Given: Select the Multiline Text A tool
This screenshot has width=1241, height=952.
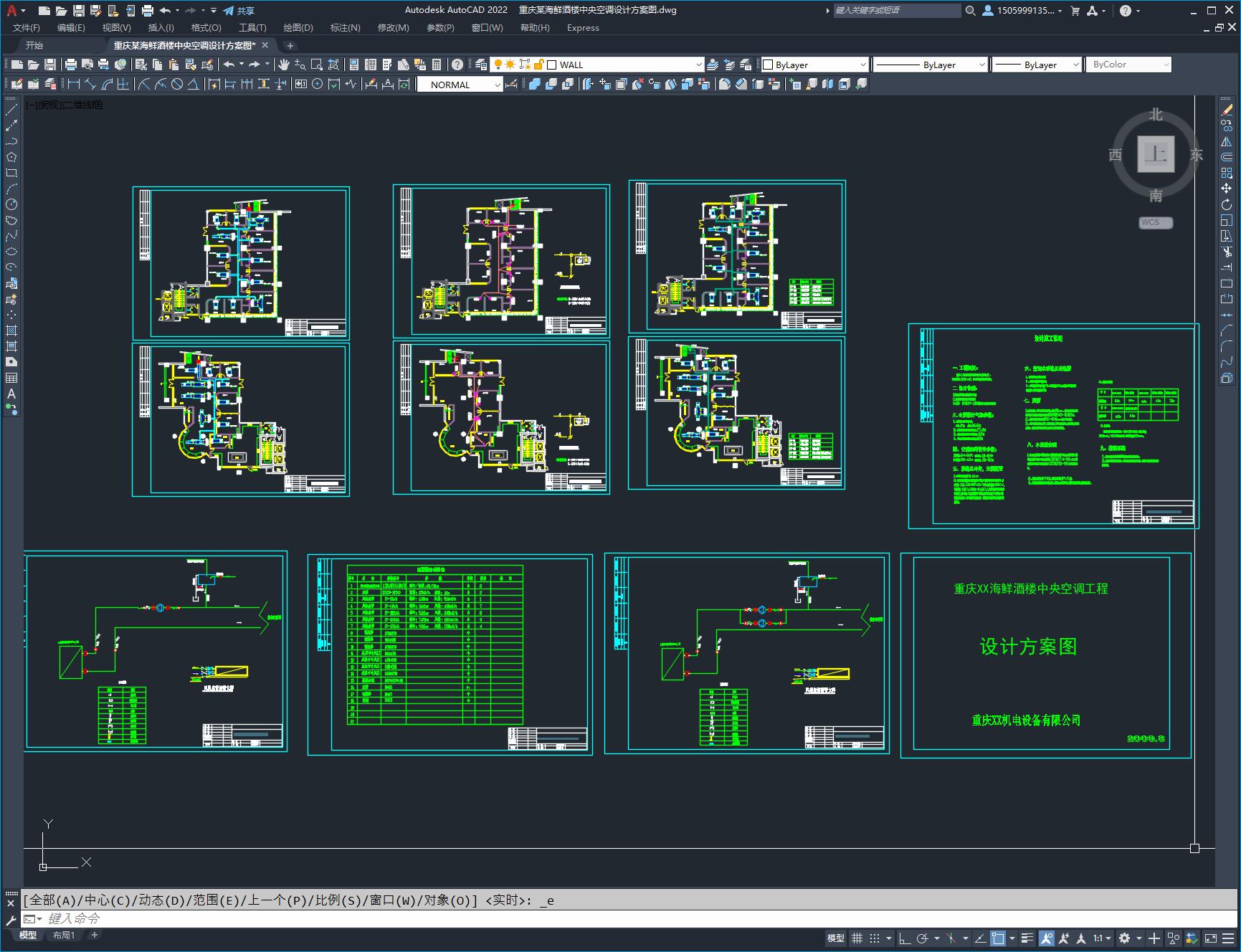Looking at the screenshot, I should point(11,394).
